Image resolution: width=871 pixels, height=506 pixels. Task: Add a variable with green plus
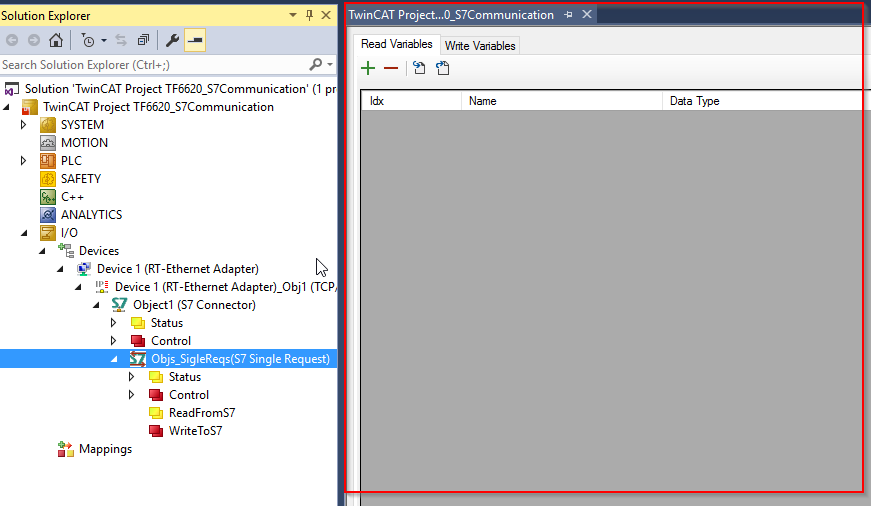368,68
